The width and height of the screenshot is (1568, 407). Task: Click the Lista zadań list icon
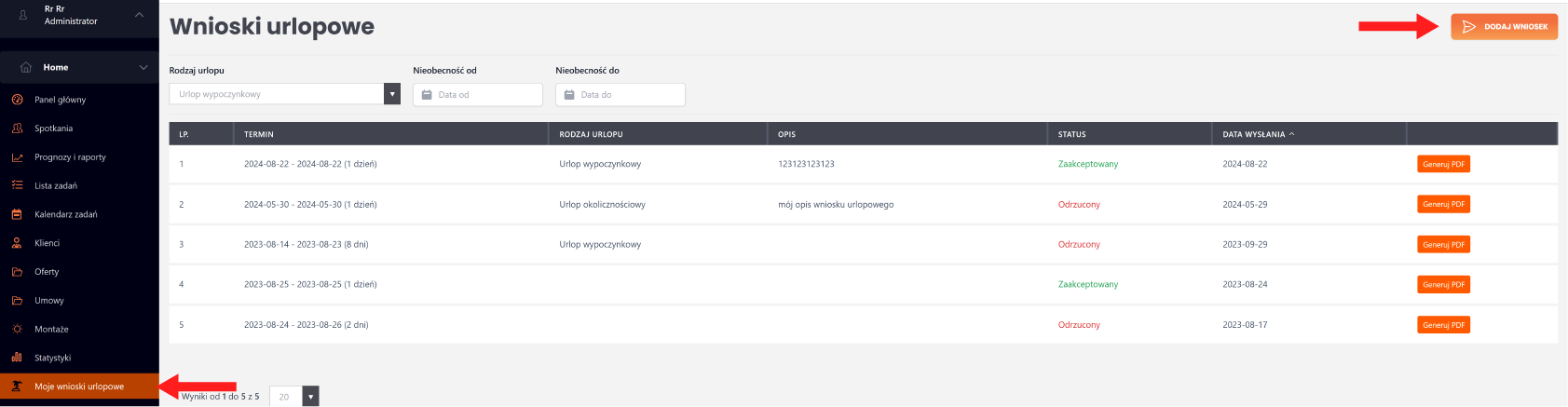click(x=17, y=185)
